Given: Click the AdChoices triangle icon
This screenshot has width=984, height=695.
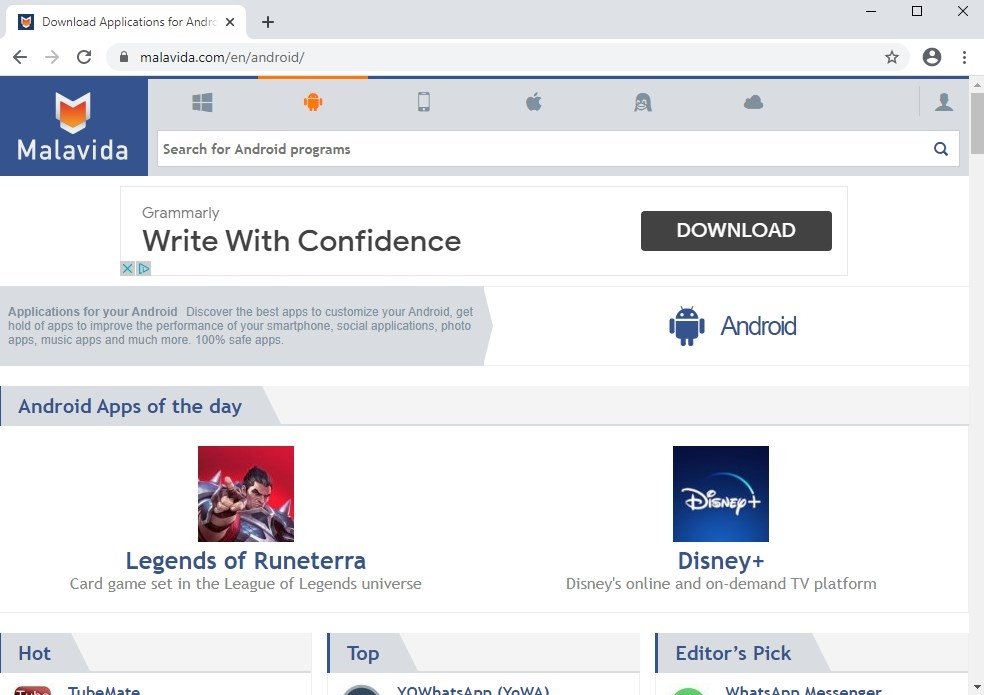Looking at the screenshot, I should click(144, 269).
